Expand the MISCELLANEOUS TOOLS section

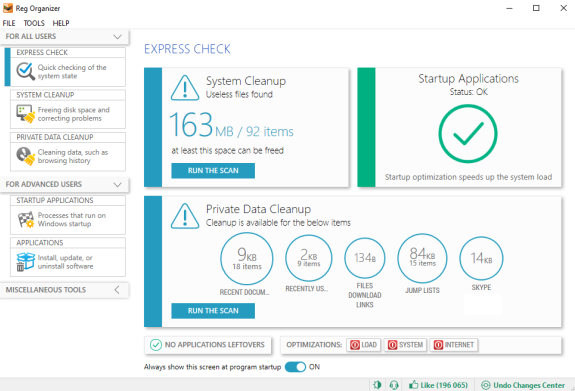point(117,290)
